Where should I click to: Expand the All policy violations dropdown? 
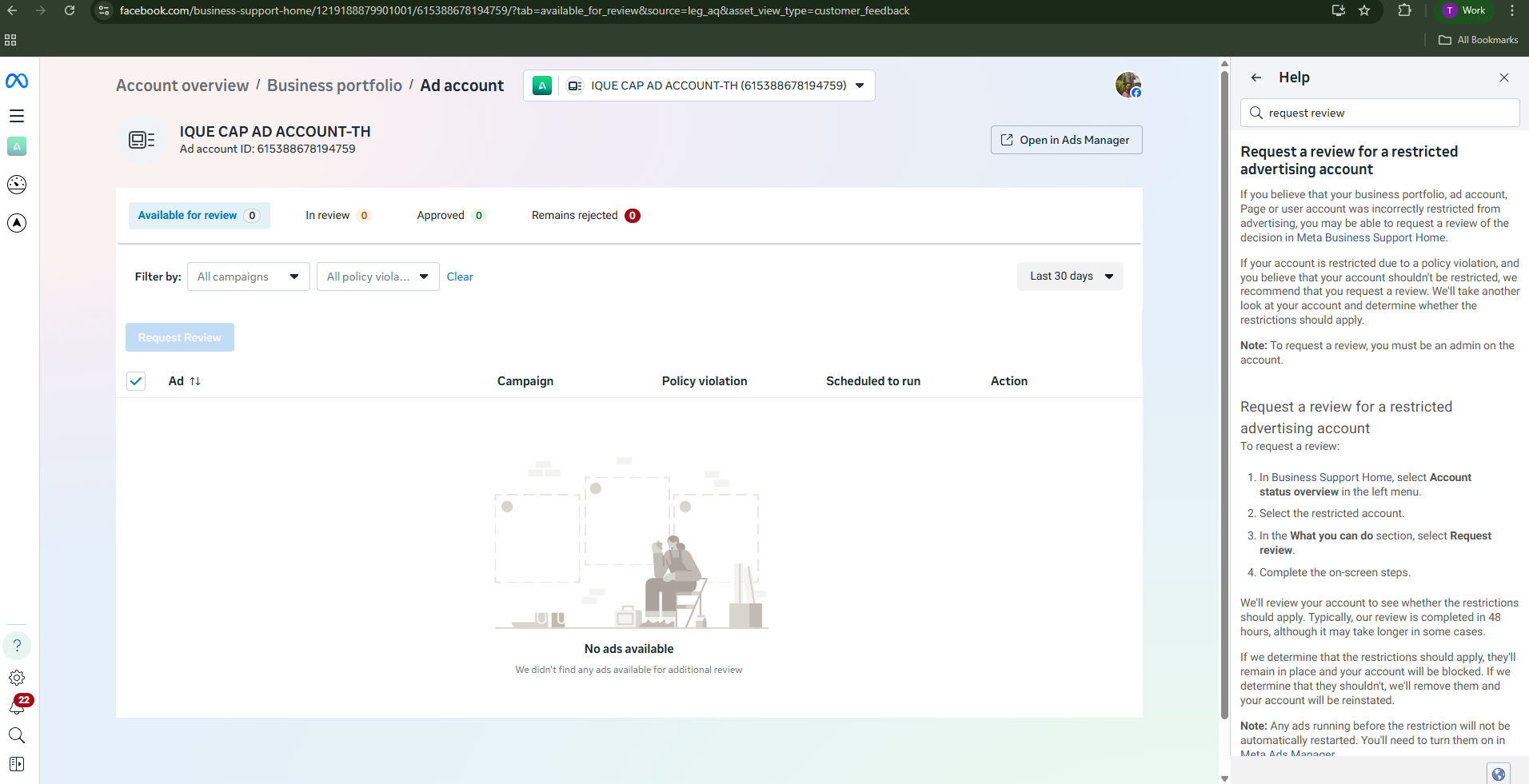pos(377,277)
